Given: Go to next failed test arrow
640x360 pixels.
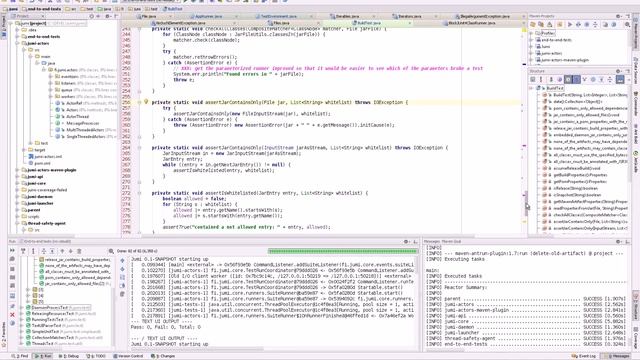Looking at the screenshot, I should coord(71,251).
